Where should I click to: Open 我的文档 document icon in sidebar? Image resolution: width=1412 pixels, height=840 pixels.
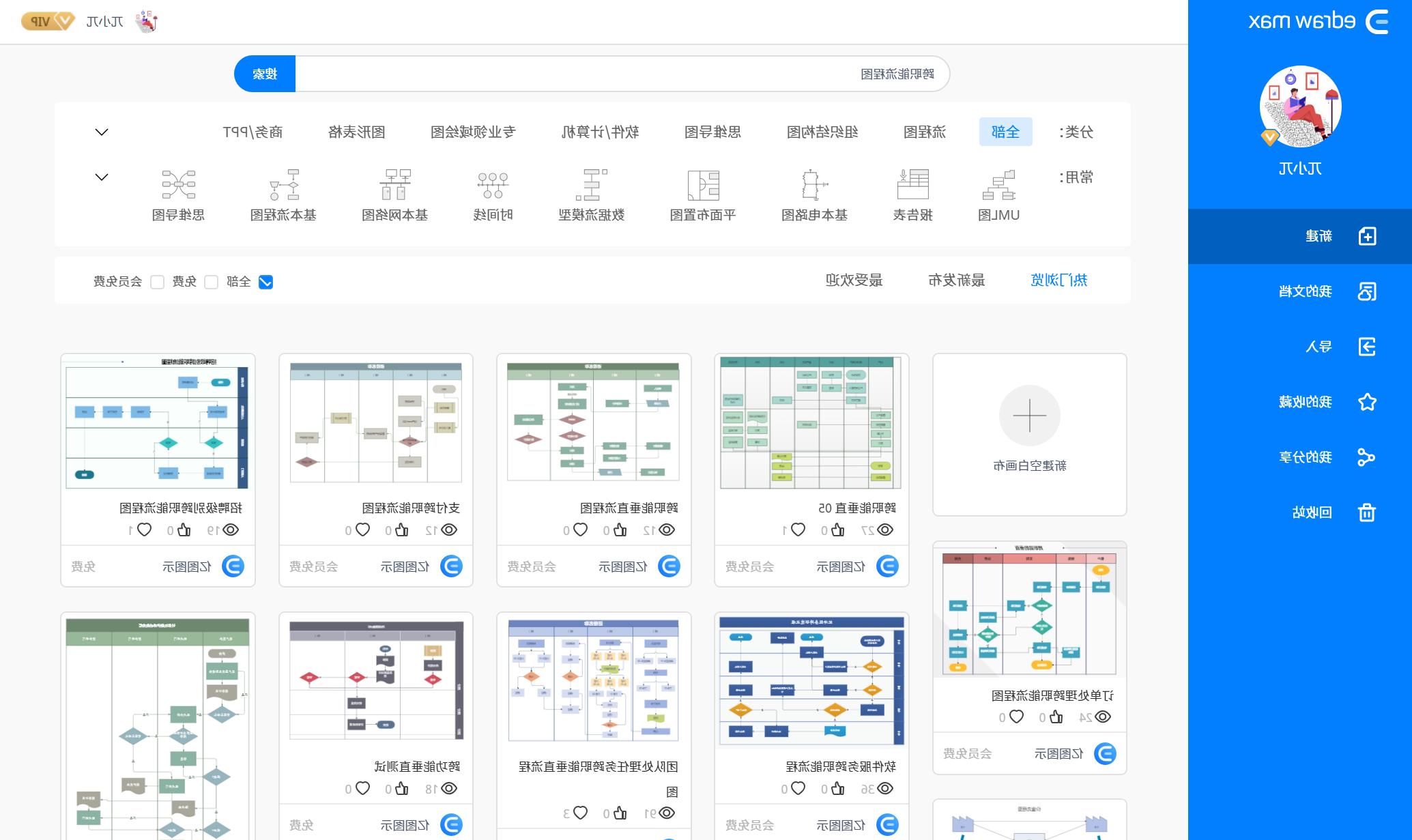(1367, 291)
